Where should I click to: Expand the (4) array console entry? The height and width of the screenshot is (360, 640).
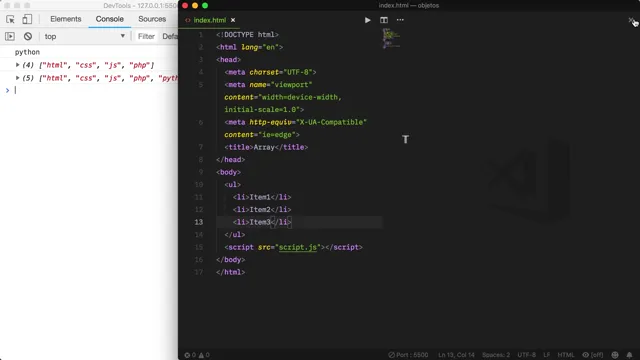(18, 65)
